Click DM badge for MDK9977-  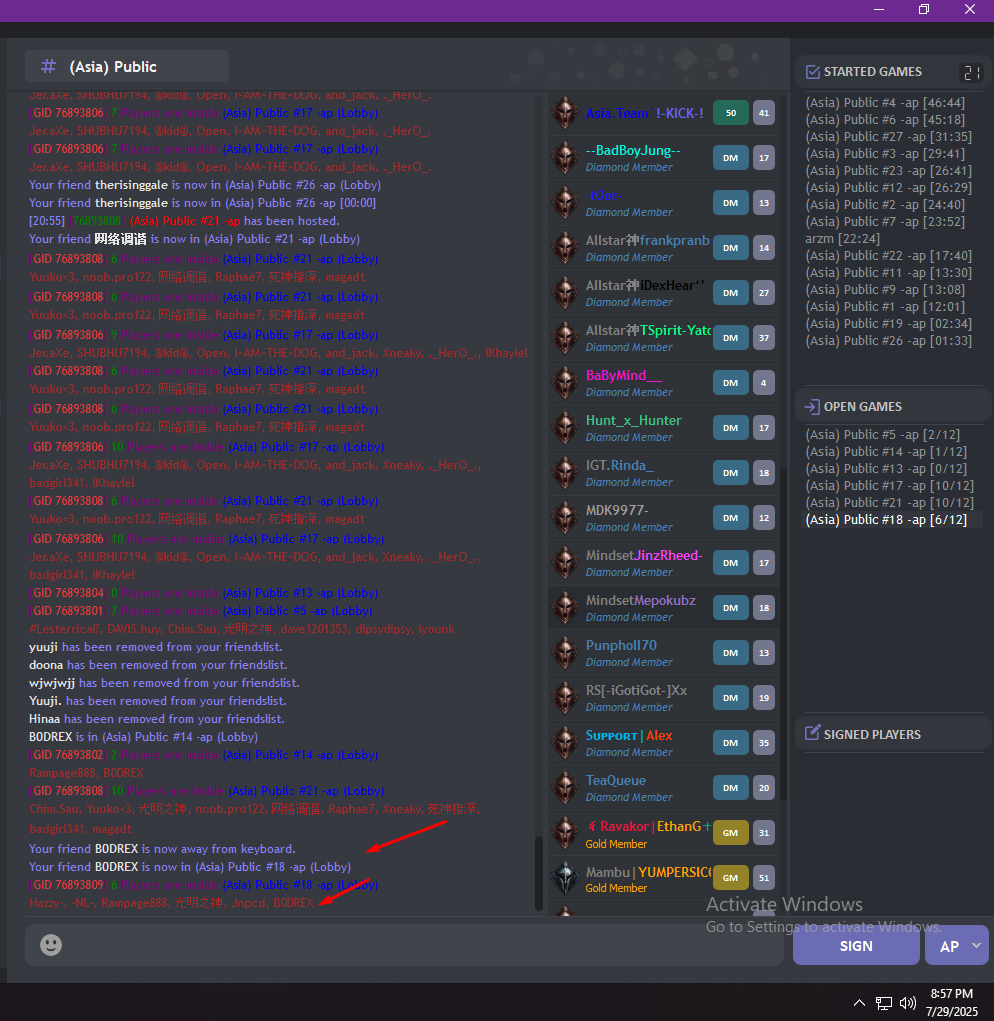(x=730, y=518)
